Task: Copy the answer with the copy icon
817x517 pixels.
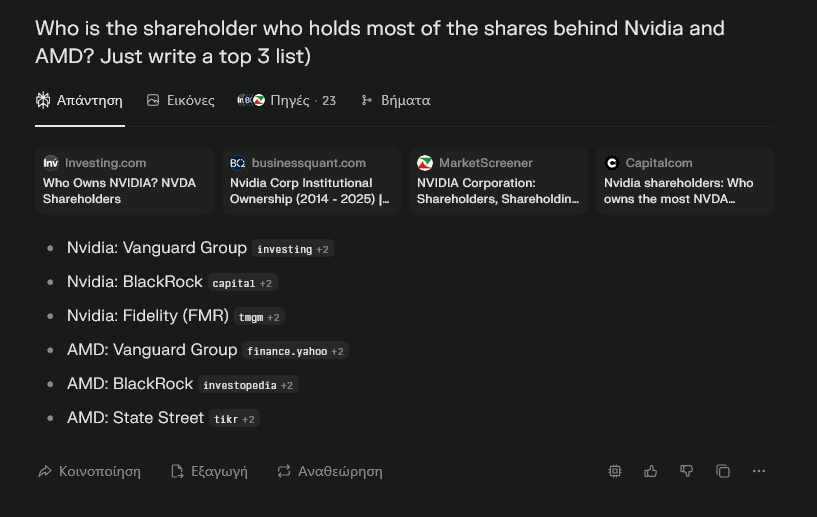Action: [723, 471]
